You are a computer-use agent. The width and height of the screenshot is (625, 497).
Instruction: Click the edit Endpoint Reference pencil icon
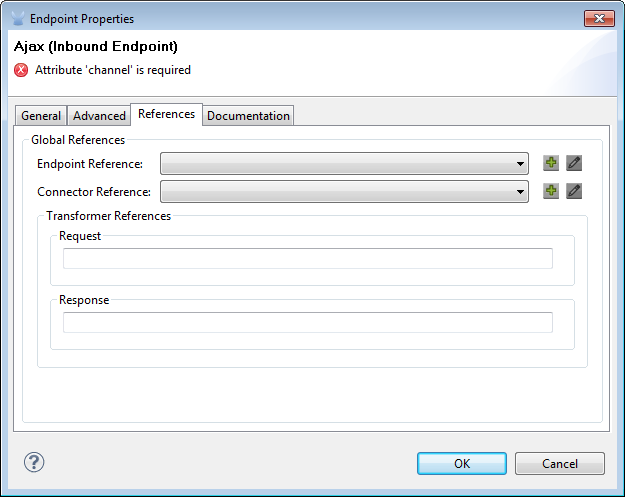pos(574,163)
